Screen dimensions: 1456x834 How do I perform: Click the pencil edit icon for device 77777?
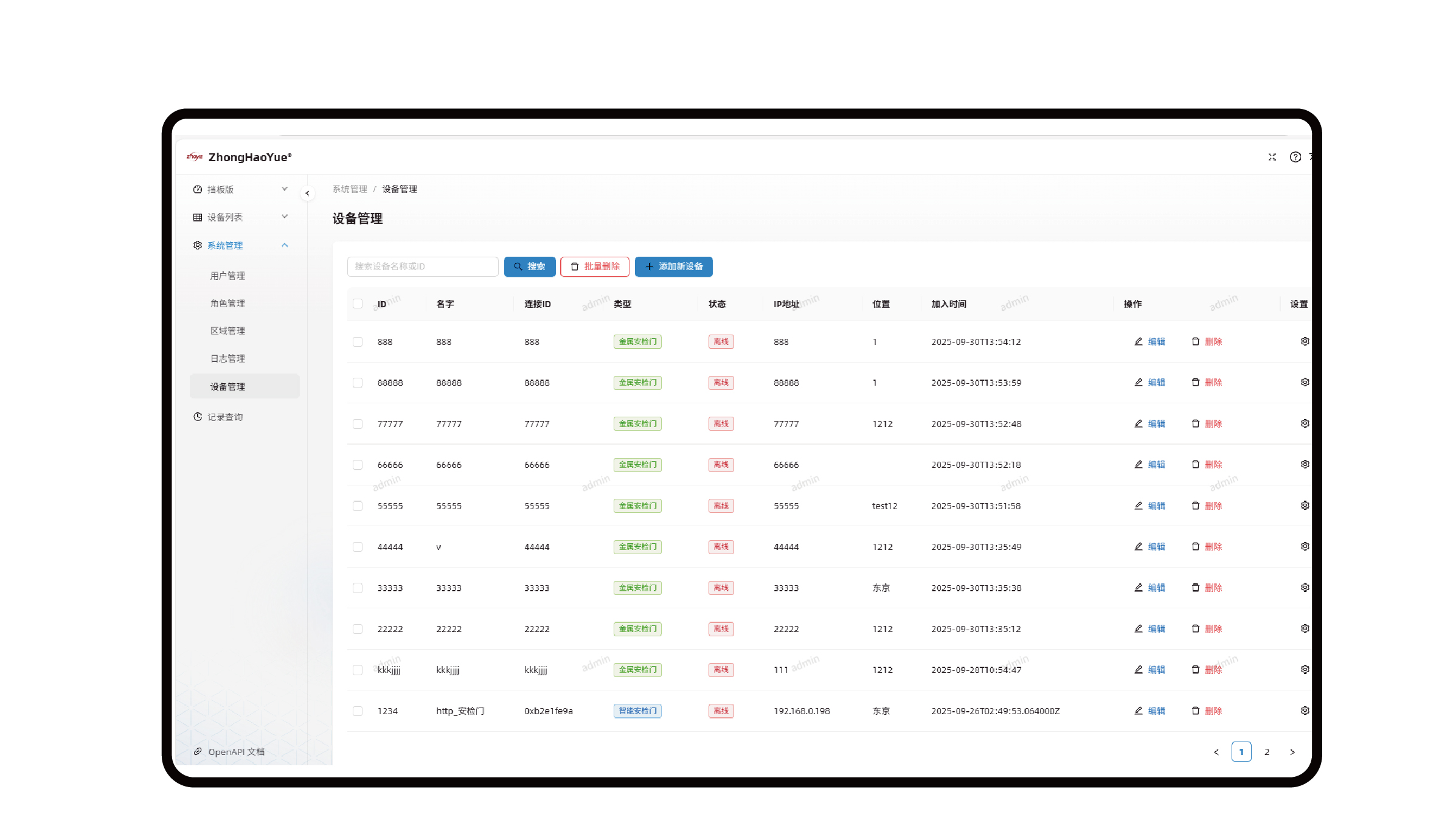1138,424
